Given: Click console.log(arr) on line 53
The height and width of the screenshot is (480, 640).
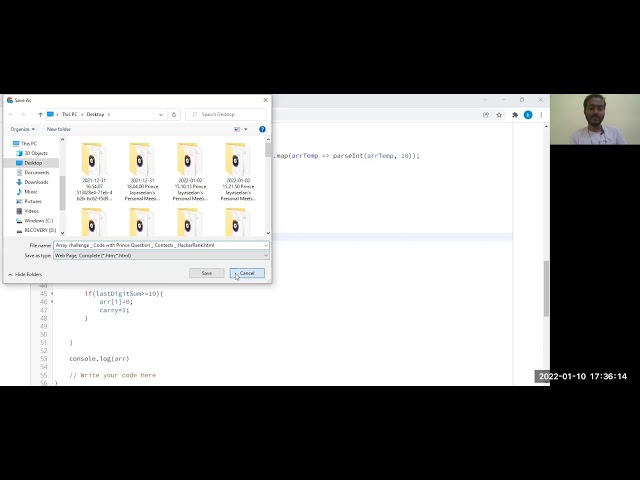Looking at the screenshot, I should (99, 359).
